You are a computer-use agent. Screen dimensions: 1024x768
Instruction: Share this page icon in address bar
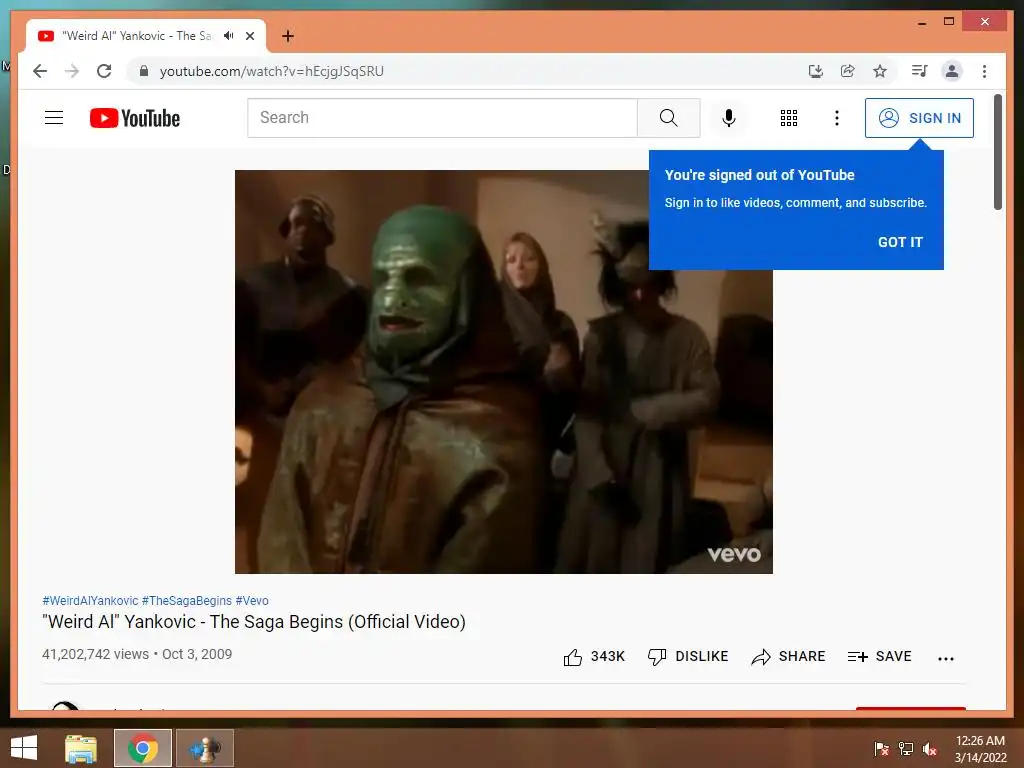click(x=848, y=71)
